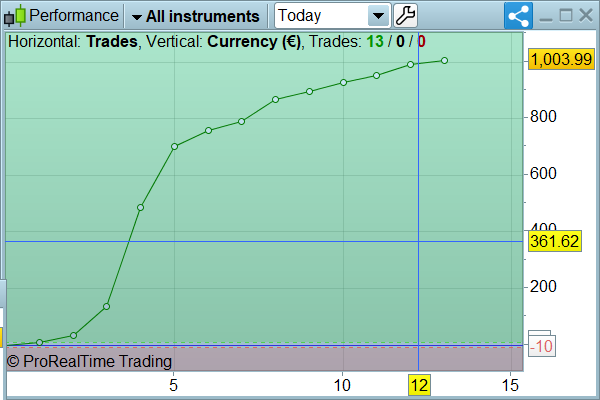The image size is (600, 400).
Task: Click the data point at trade 5
Action: (174, 147)
